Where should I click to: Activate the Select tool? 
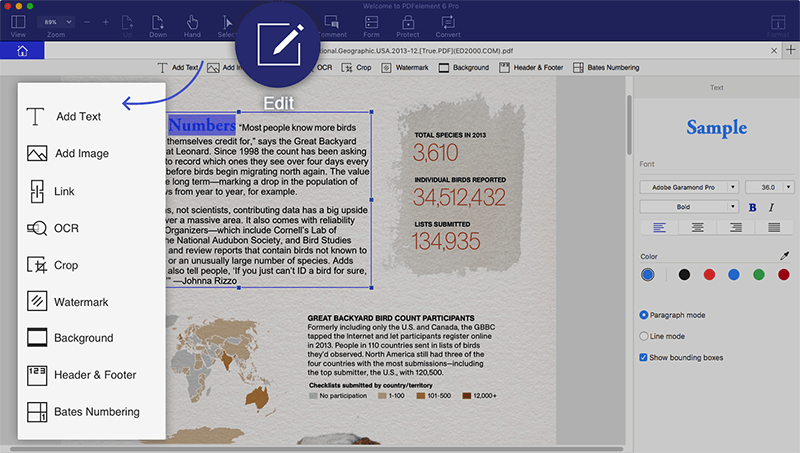tap(227, 26)
